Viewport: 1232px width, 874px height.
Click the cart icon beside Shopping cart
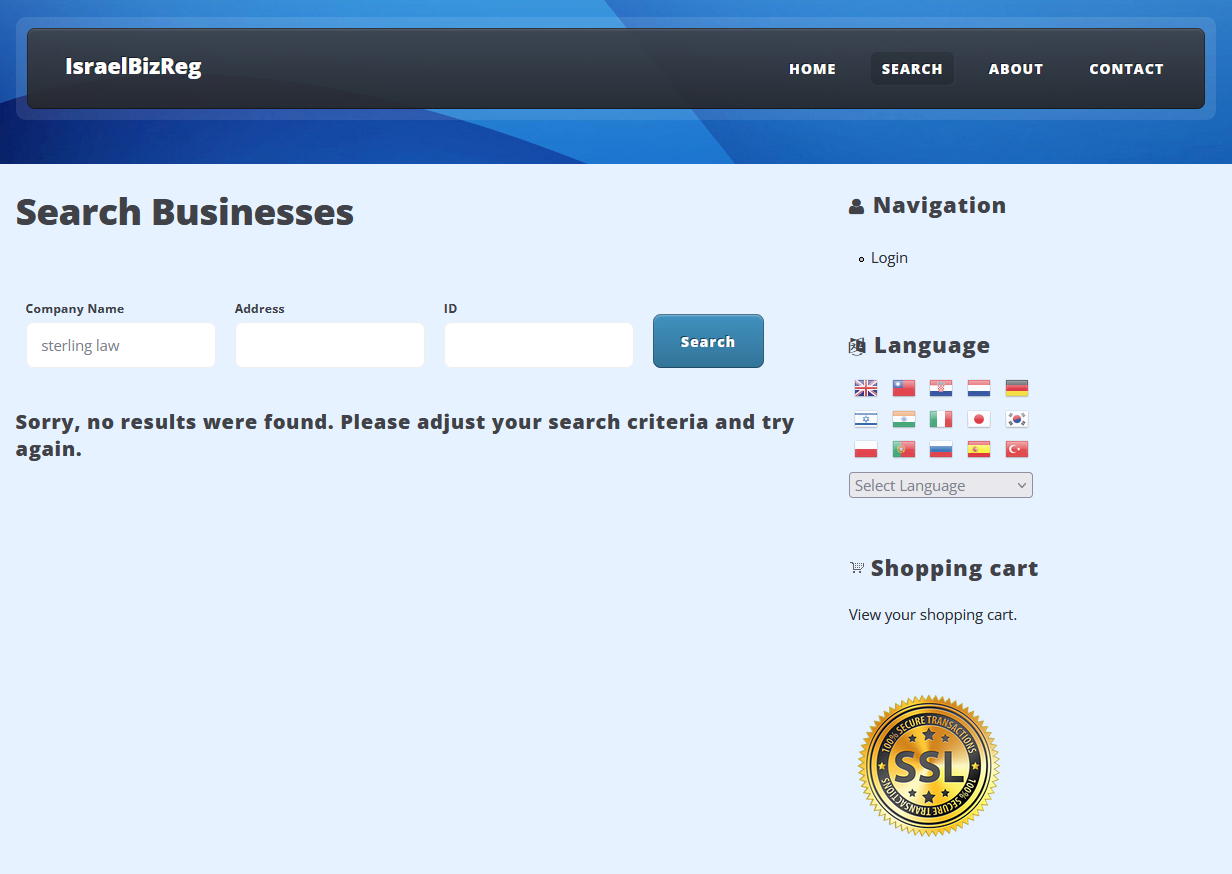pos(856,568)
